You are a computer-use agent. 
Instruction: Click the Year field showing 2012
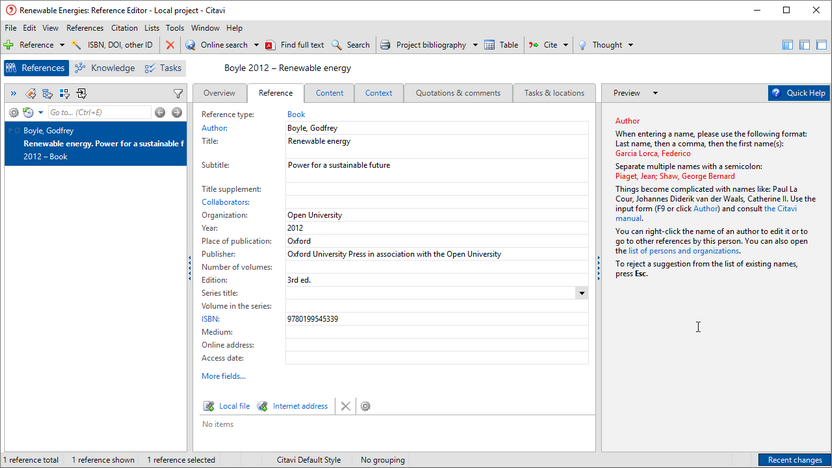click(437, 228)
